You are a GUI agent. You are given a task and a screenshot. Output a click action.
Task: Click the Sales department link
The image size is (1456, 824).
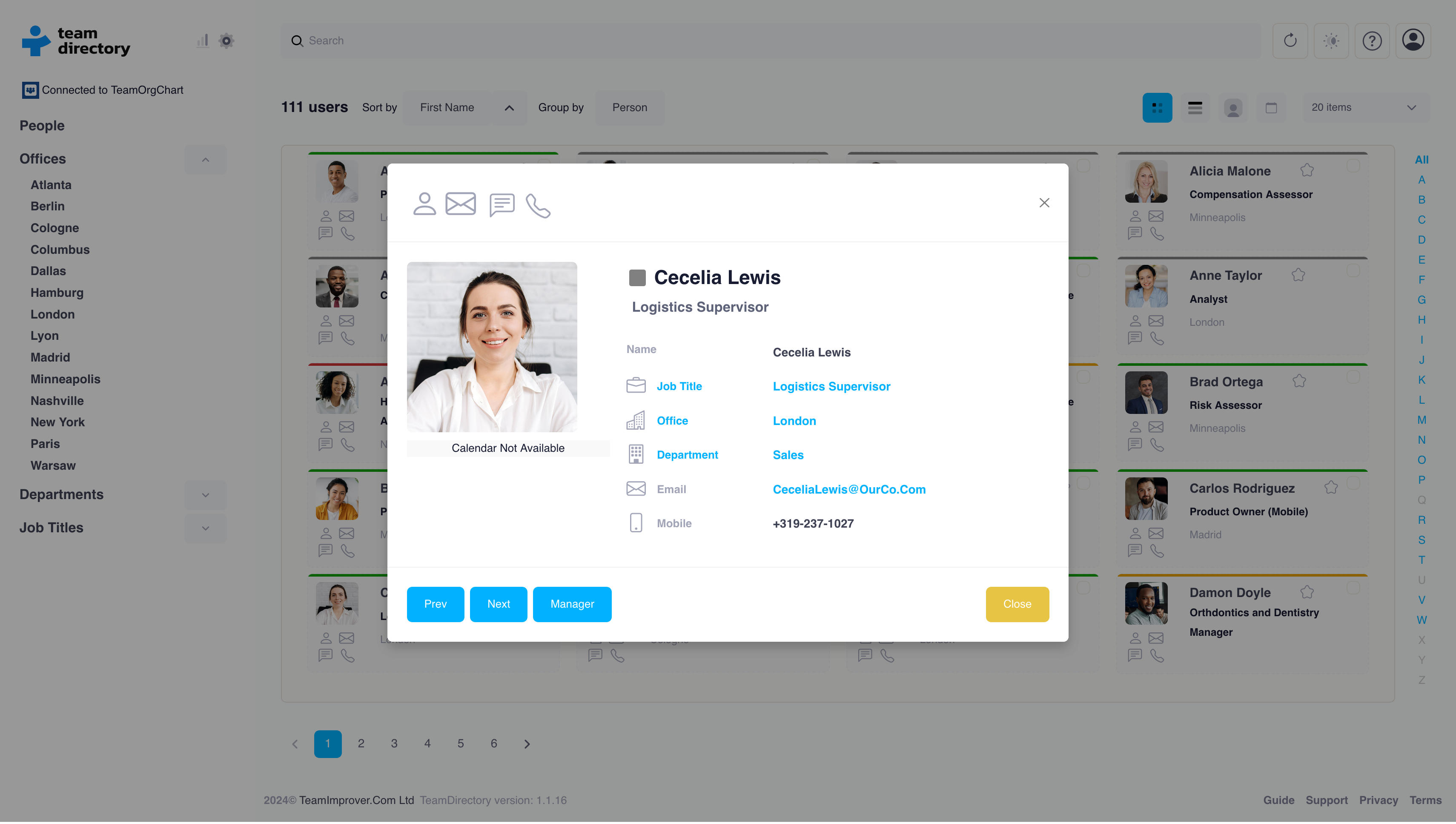click(x=789, y=455)
